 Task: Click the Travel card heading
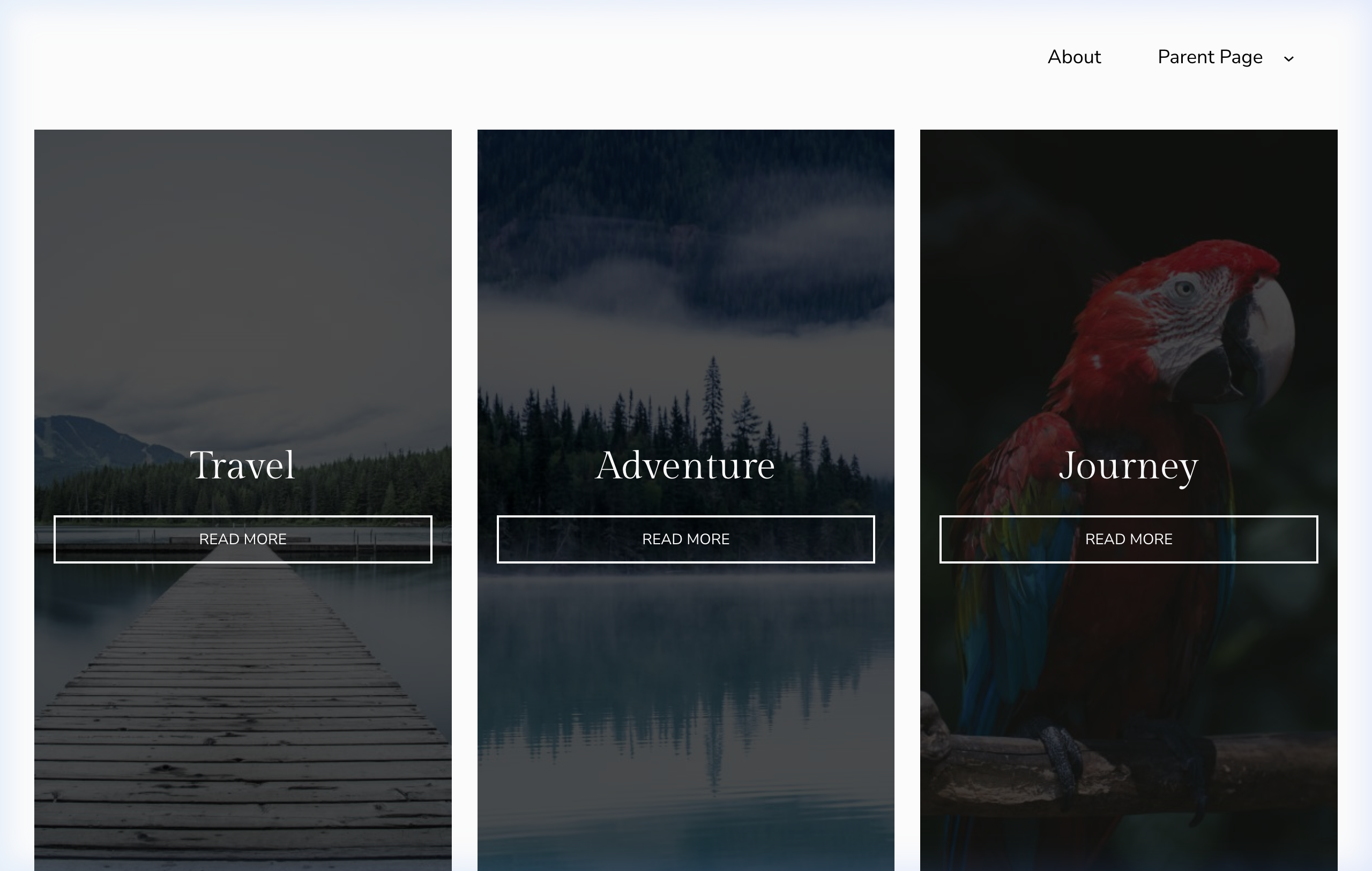243,465
